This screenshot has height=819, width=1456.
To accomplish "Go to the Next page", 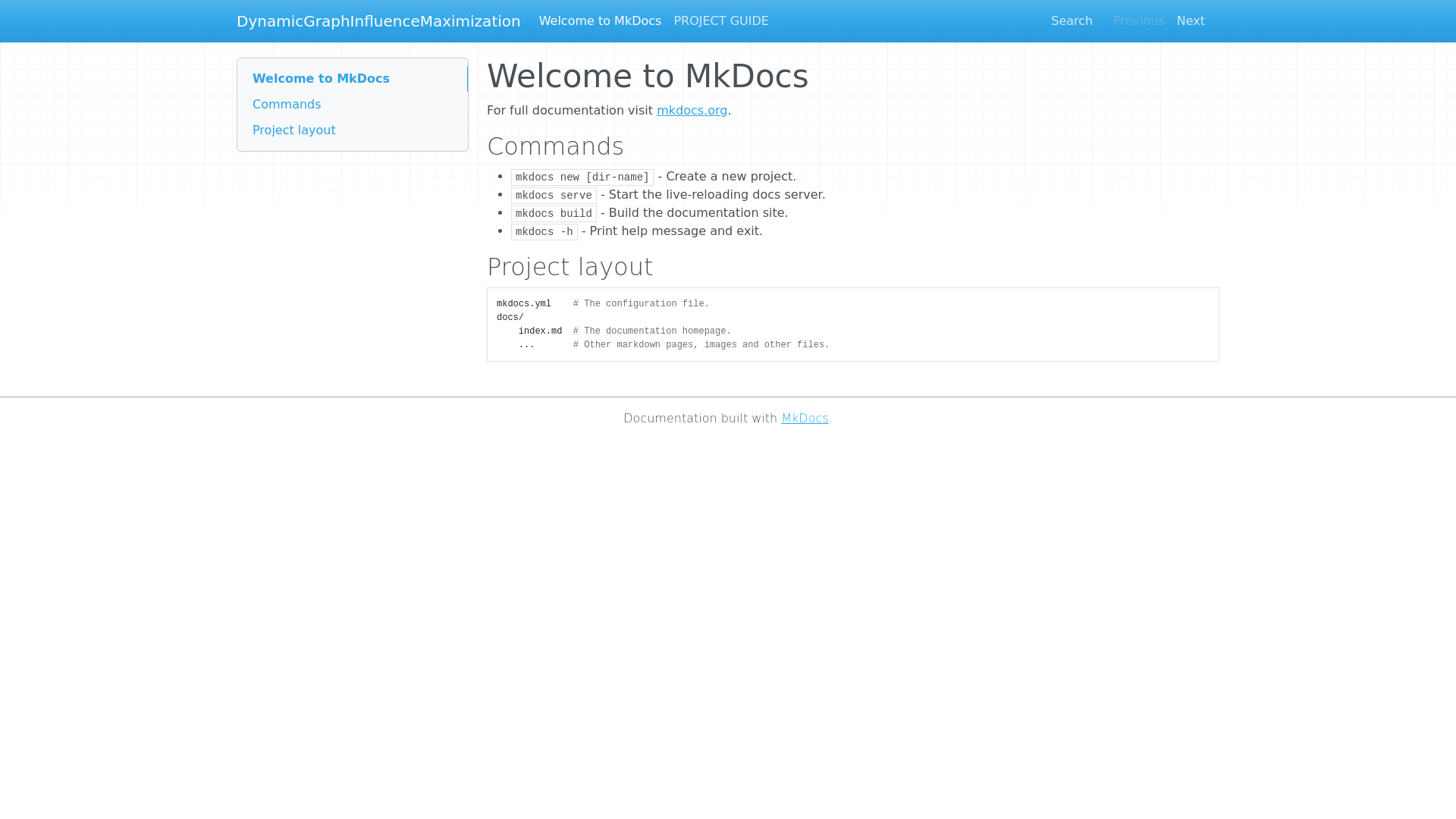I will 1191,21.
